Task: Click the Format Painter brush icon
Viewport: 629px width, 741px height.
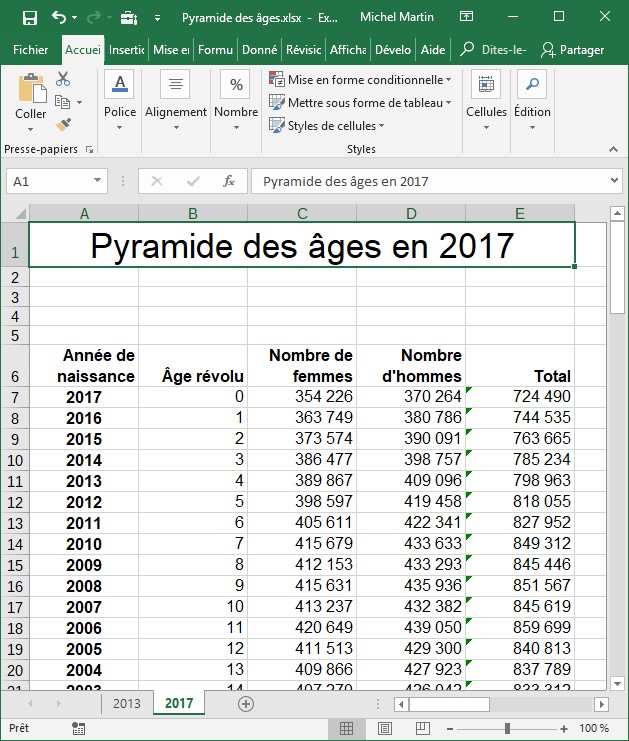Action: [x=64, y=125]
